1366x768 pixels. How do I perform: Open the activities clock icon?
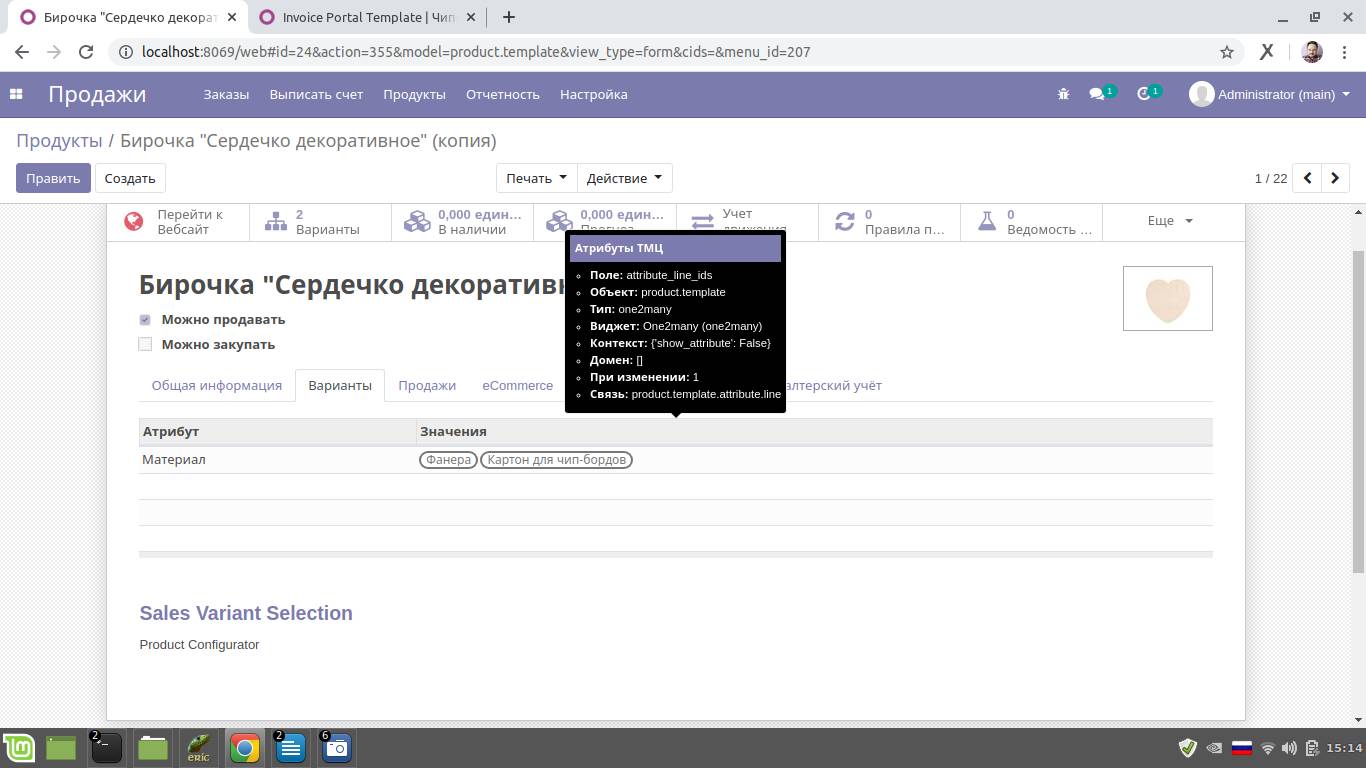(1145, 94)
